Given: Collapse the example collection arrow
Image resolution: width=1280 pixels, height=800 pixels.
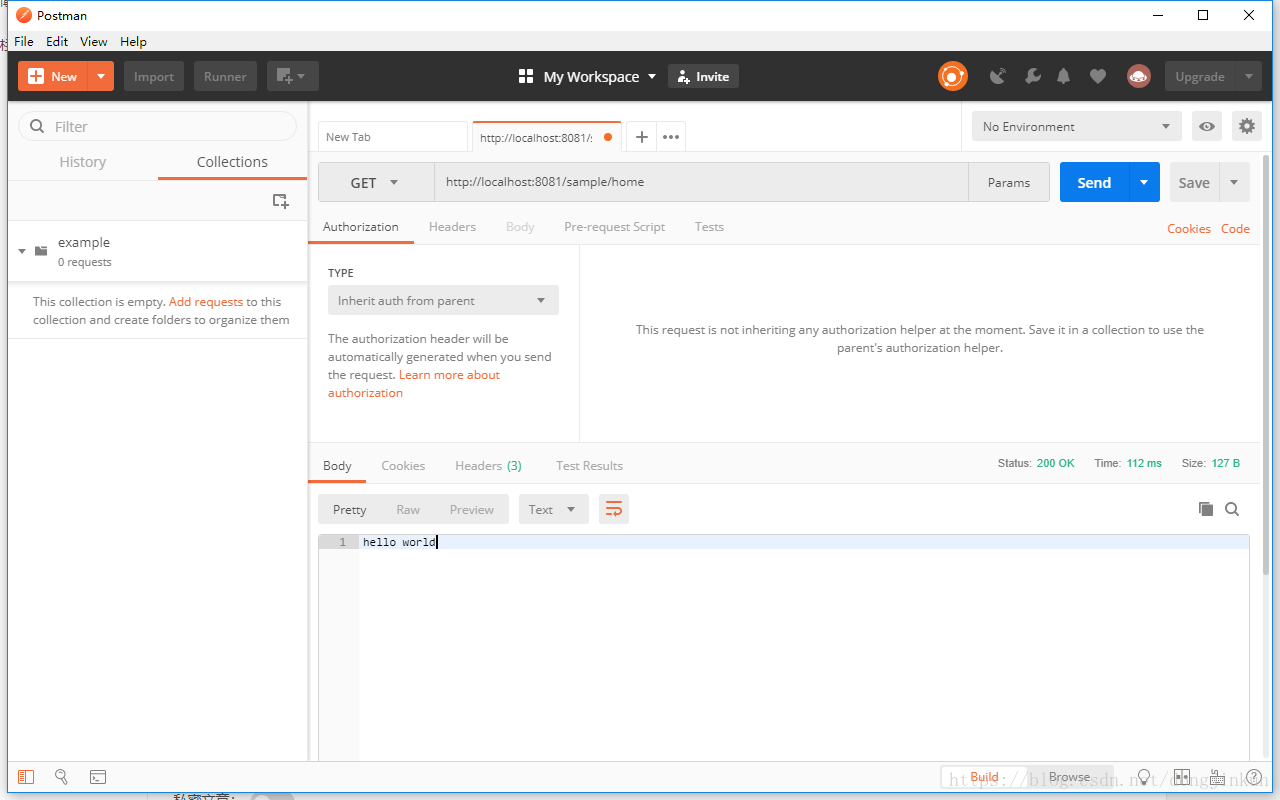Looking at the screenshot, I should pyautogui.click(x=22, y=251).
